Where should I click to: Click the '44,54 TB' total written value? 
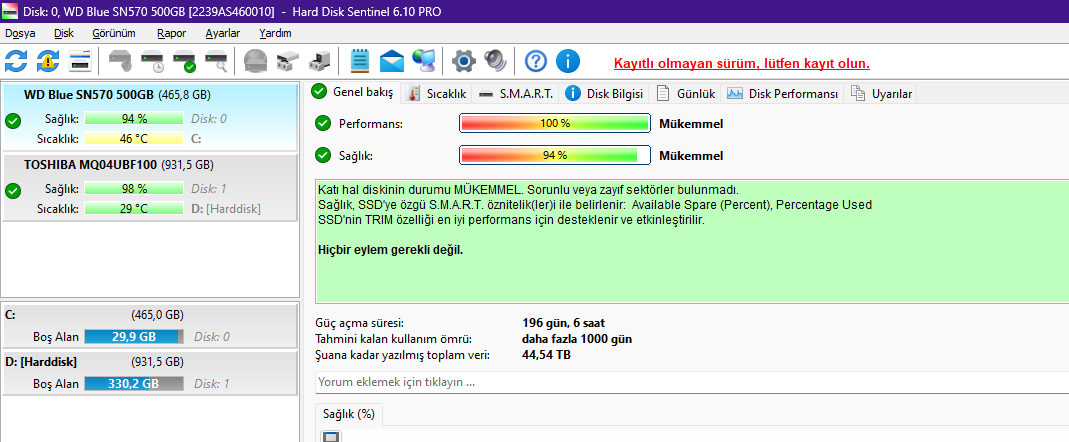[x=546, y=355]
